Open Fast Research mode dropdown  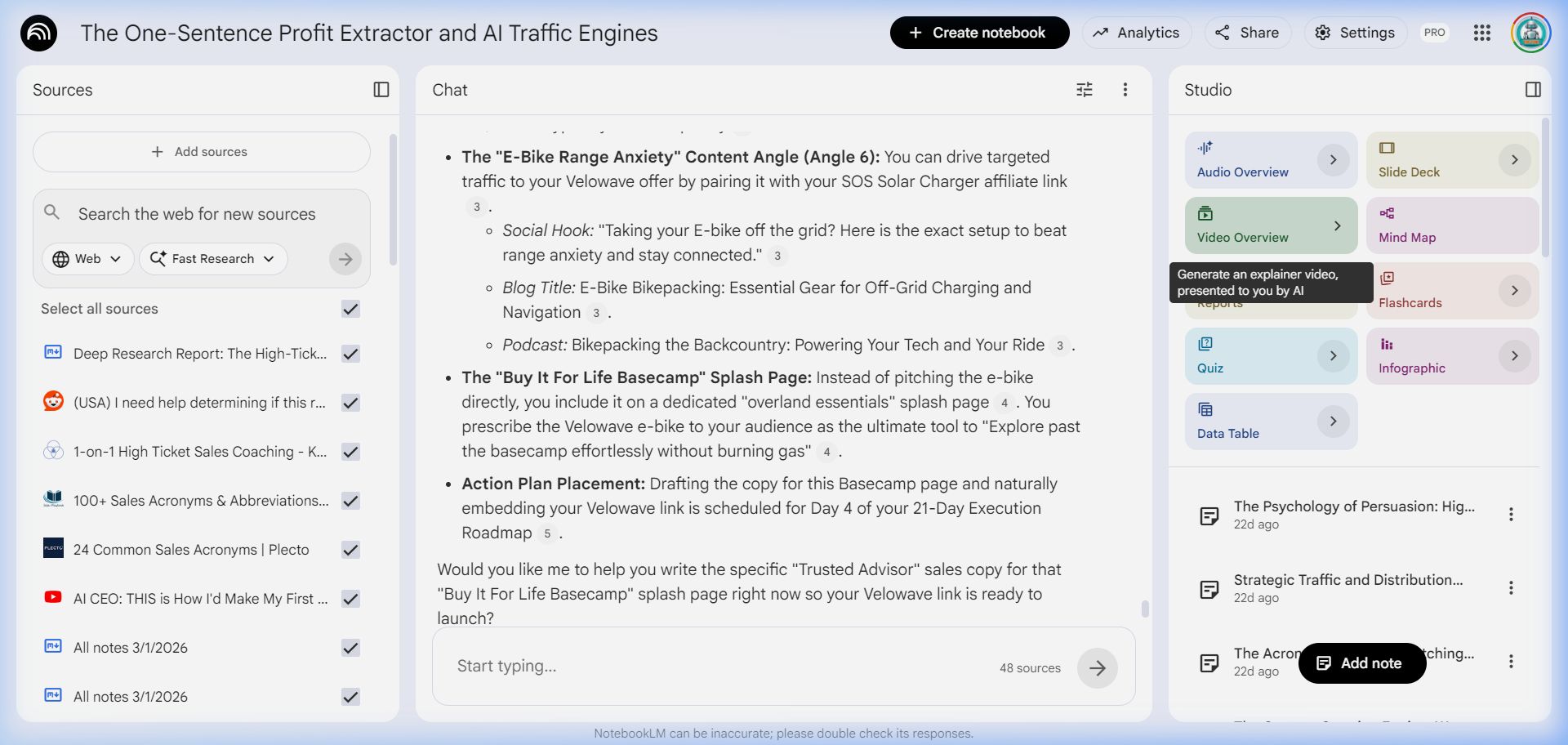[x=213, y=259]
